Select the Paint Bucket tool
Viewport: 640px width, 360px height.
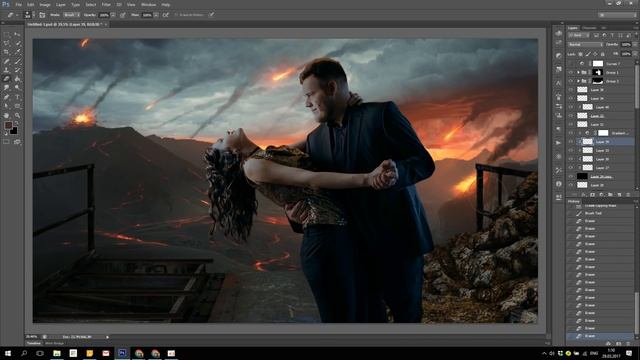coord(17,79)
